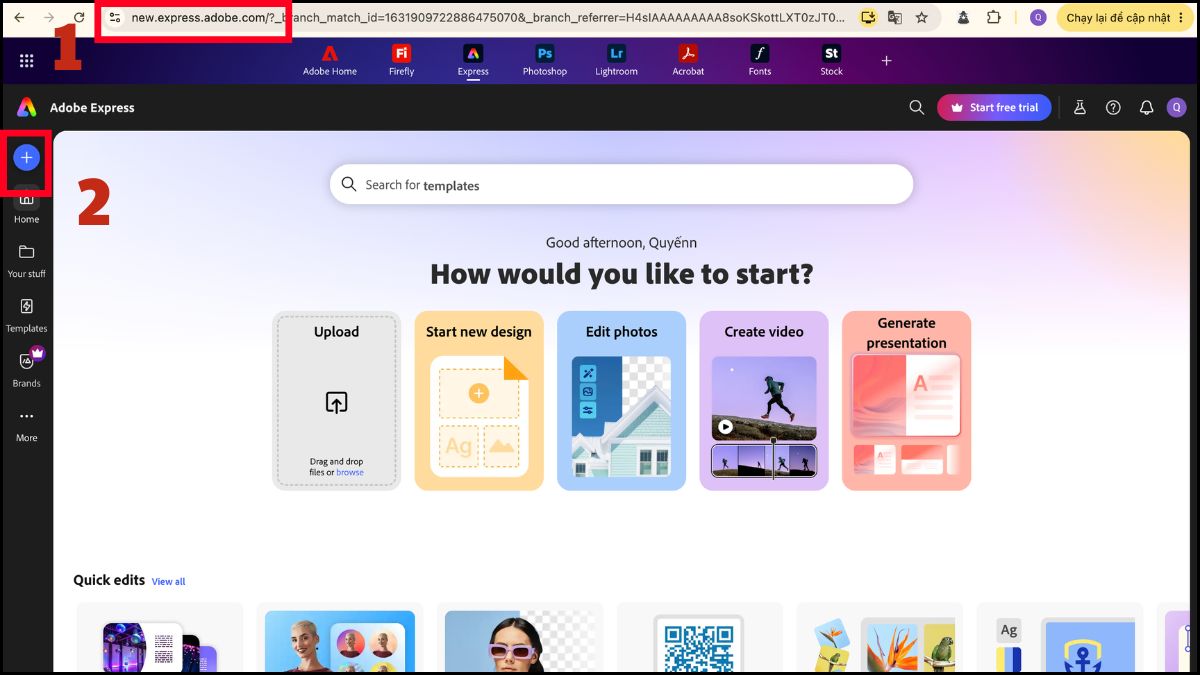The width and height of the screenshot is (1200, 675).
Task: Click the browser address bar URL
Action: pos(488,18)
